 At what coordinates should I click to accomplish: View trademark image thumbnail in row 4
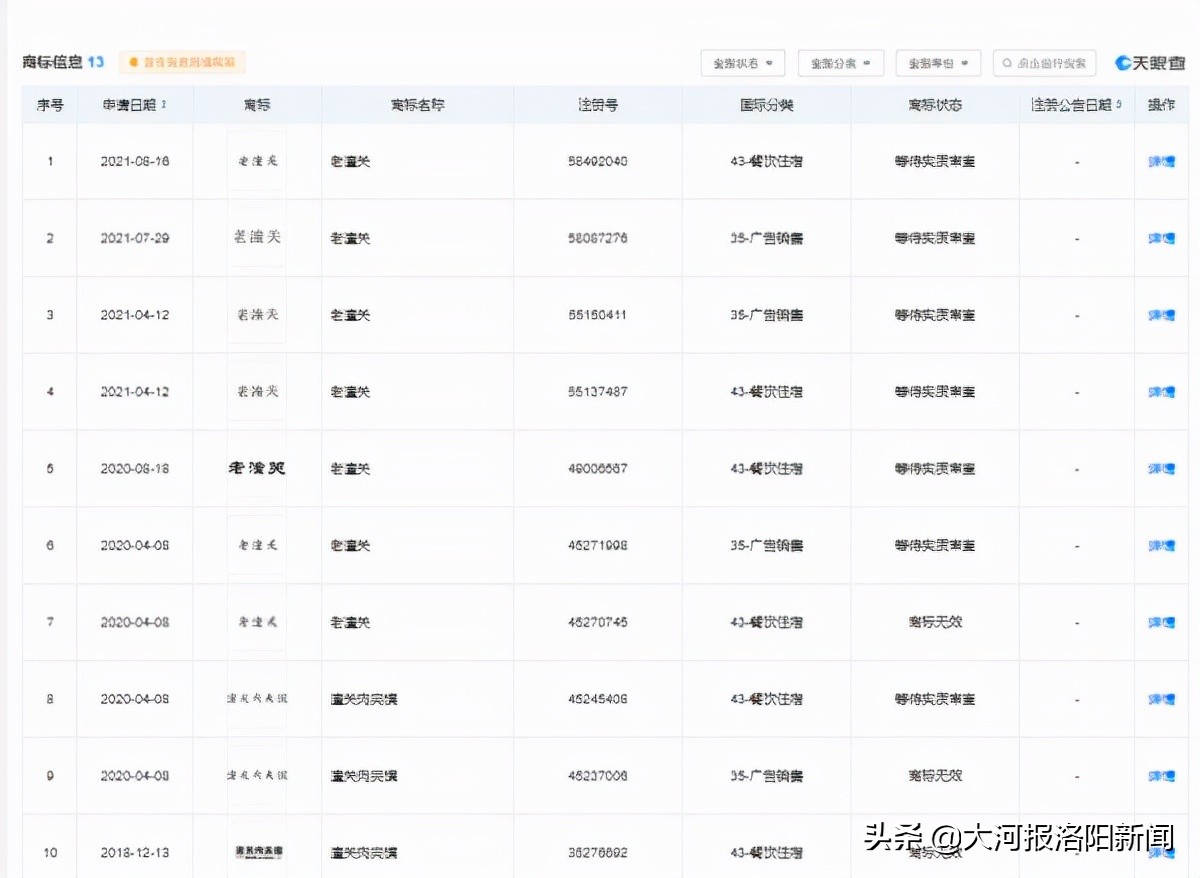(257, 392)
